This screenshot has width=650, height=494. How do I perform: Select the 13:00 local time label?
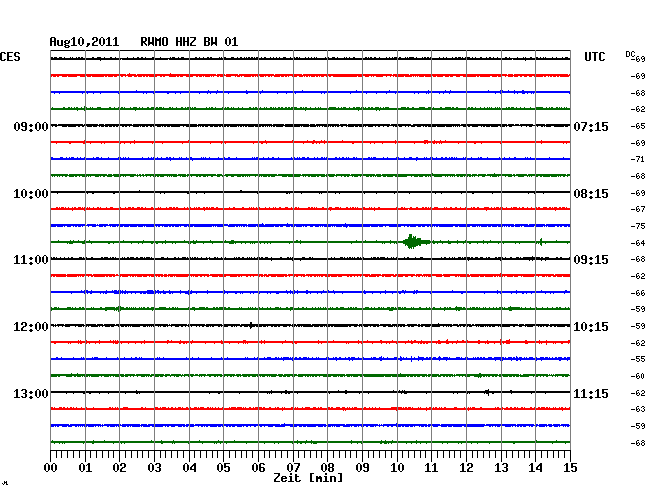[31, 393]
